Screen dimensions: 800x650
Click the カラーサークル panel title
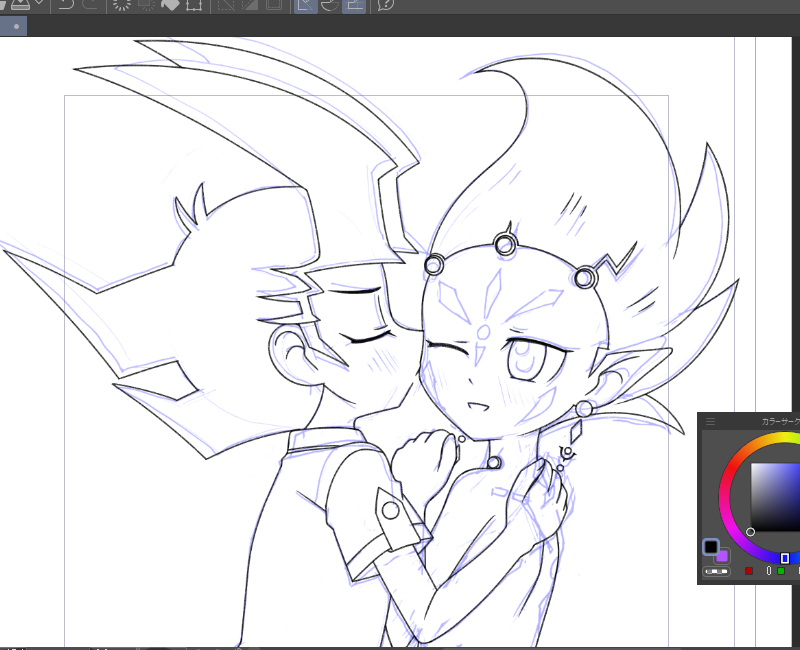point(781,421)
